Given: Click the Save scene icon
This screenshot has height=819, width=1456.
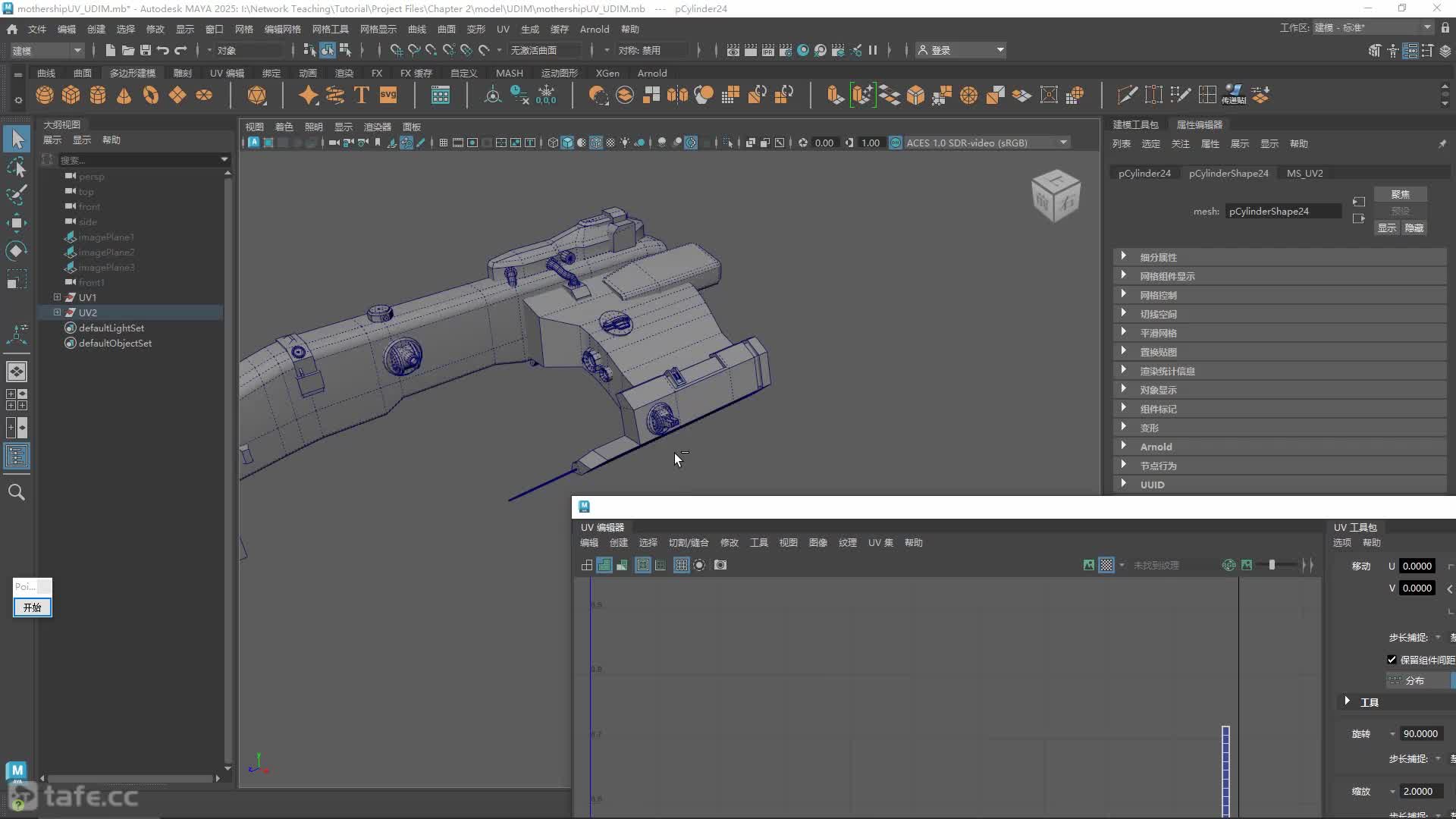Looking at the screenshot, I should tap(146, 50).
